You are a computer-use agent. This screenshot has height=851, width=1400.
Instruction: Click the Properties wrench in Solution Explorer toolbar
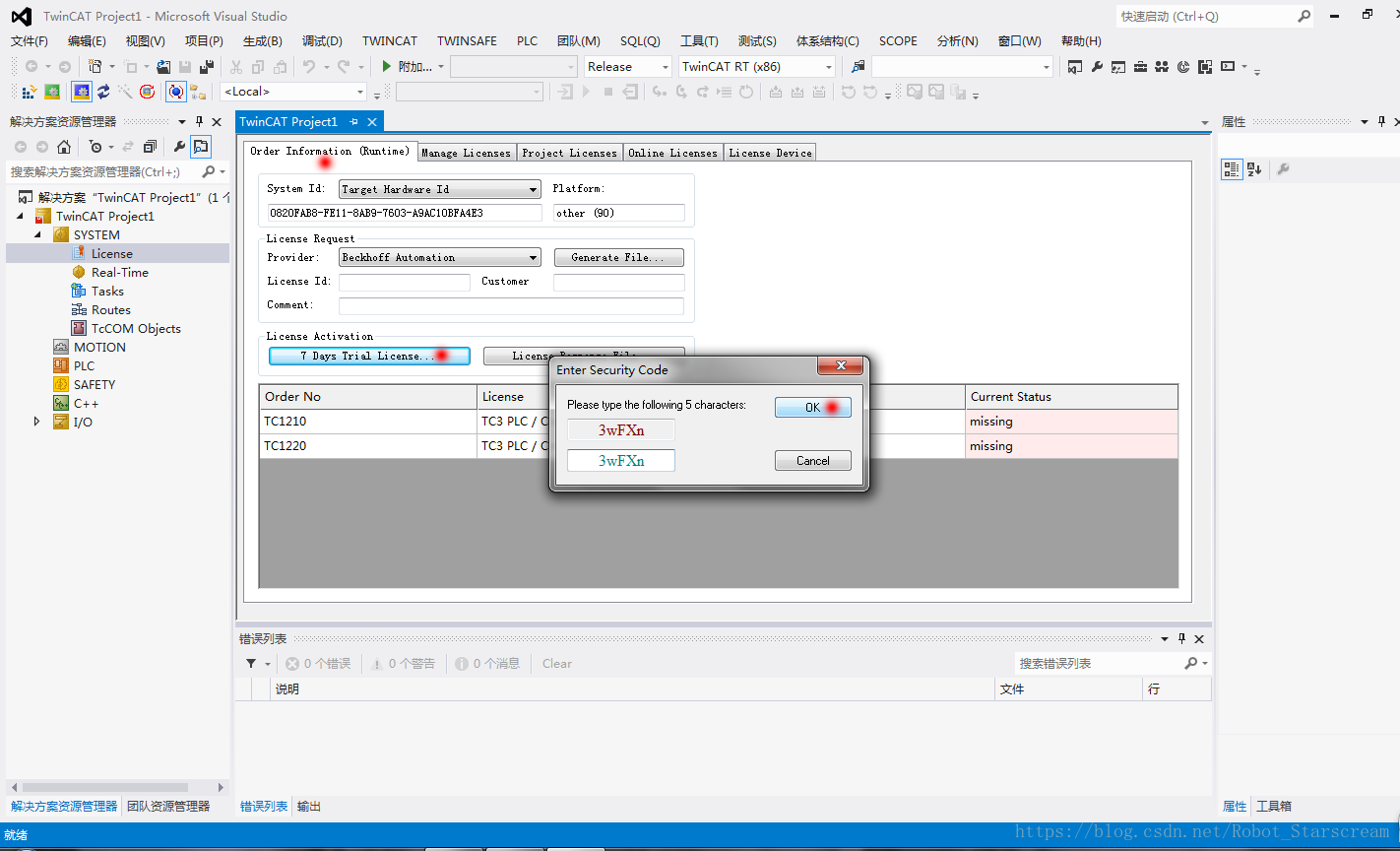[179, 147]
